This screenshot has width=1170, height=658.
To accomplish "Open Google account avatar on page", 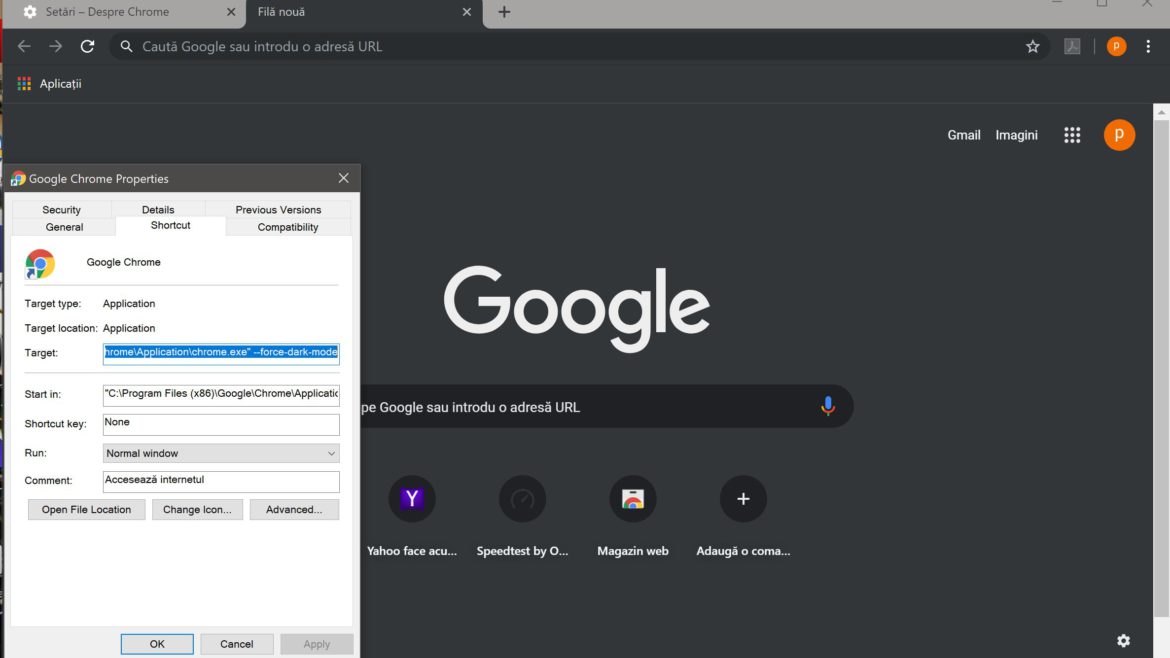I will pyautogui.click(x=1119, y=135).
